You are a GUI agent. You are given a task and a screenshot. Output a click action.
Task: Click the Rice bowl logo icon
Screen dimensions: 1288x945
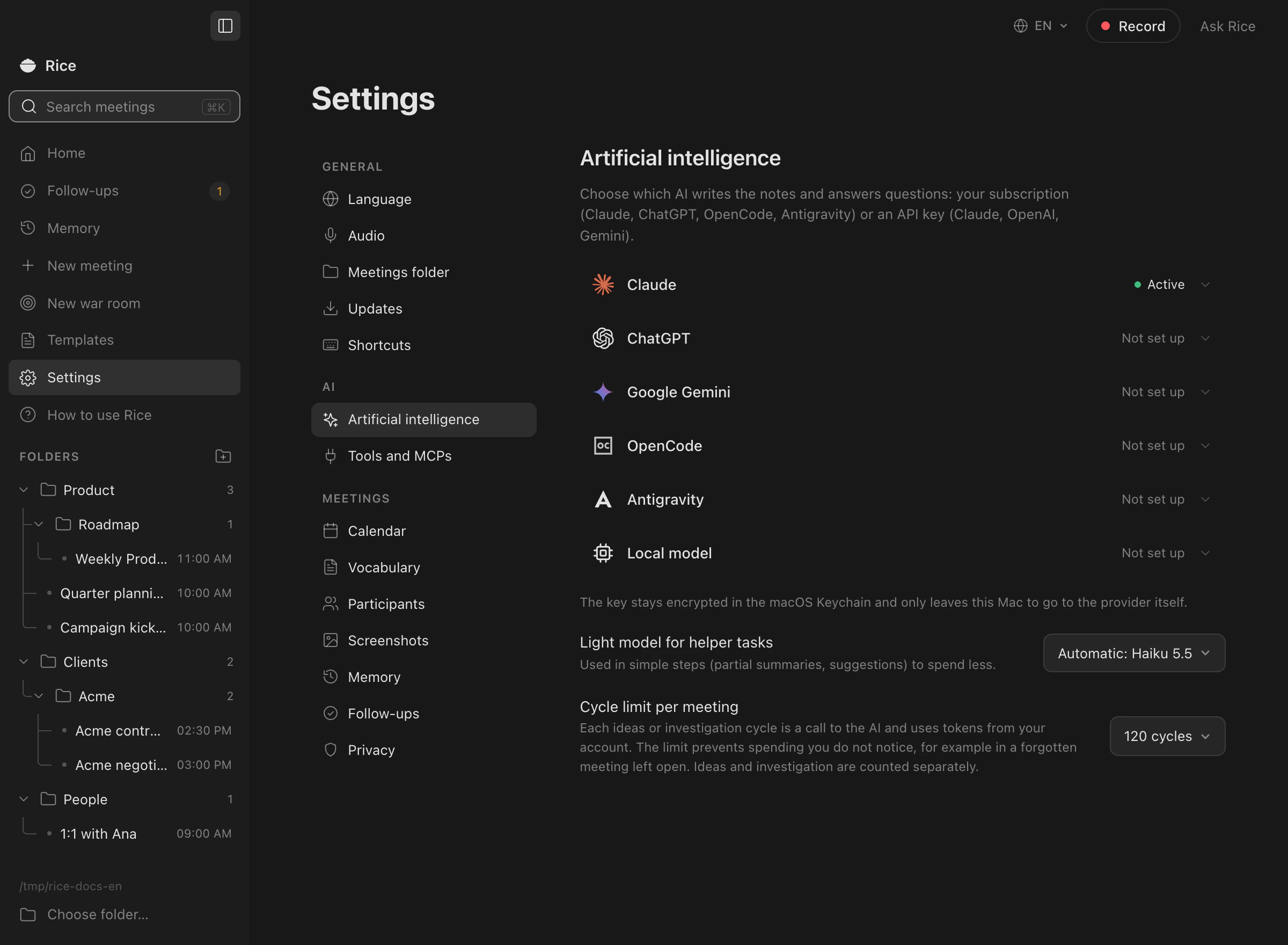28,66
